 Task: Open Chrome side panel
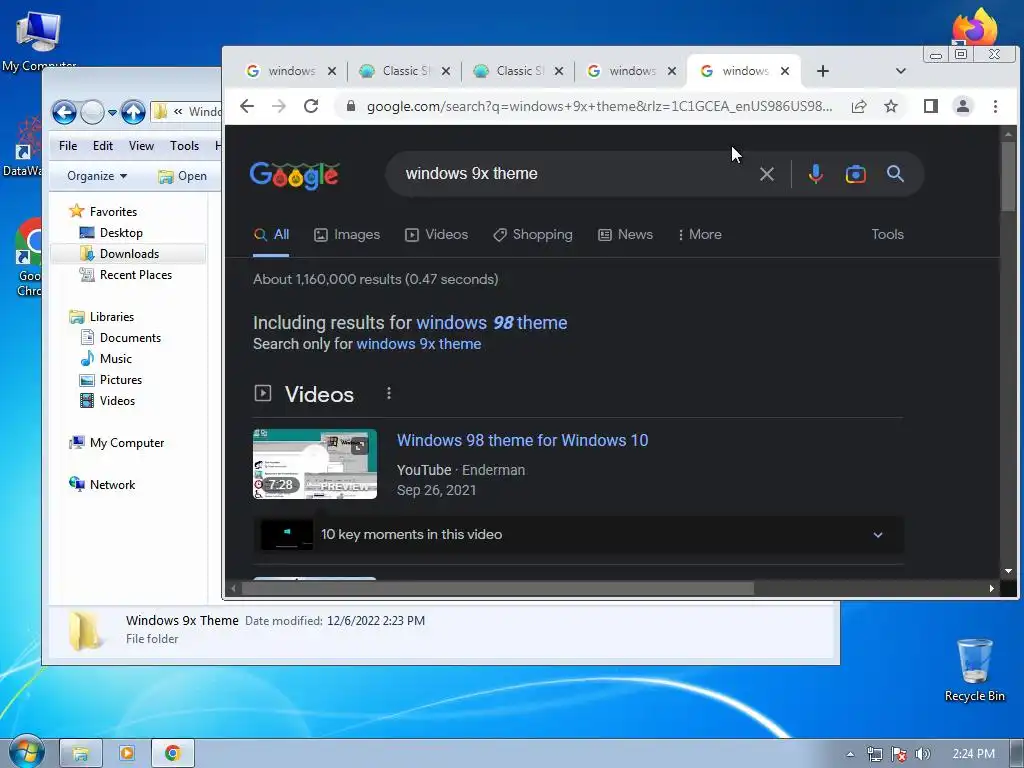pyautogui.click(x=931, y=106)
